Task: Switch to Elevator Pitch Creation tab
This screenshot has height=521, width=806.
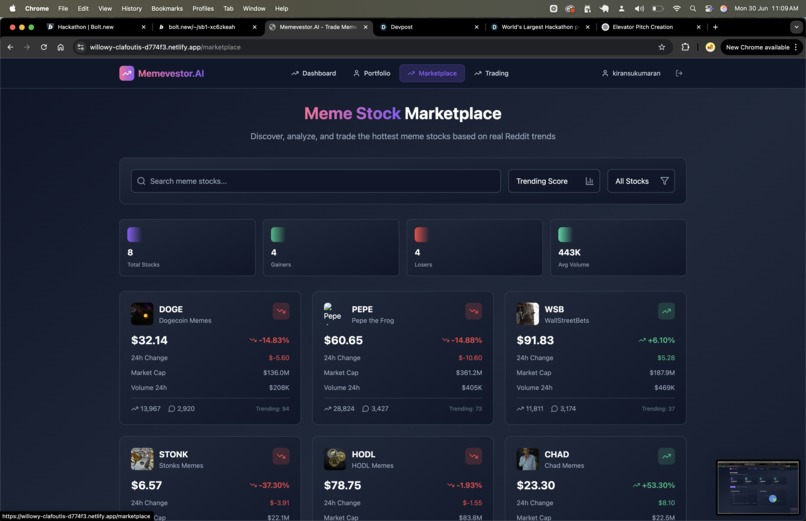Action: click(648, 27)
